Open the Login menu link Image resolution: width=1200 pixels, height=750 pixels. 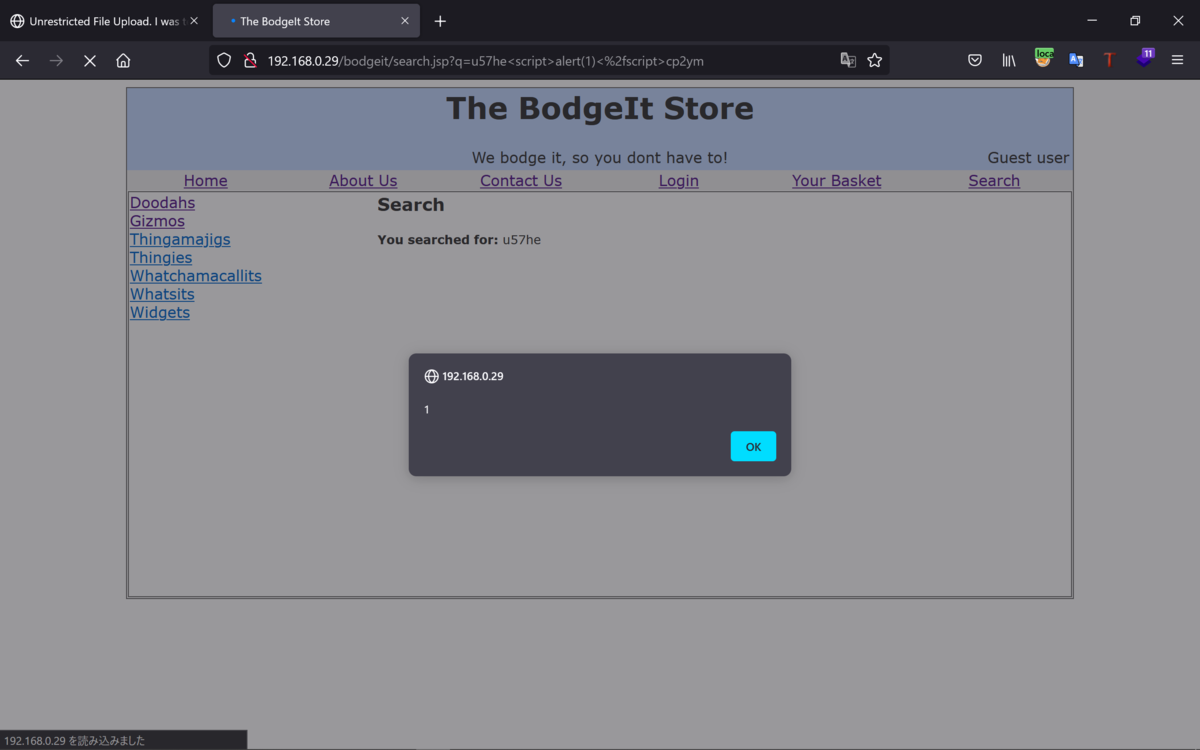679,181
